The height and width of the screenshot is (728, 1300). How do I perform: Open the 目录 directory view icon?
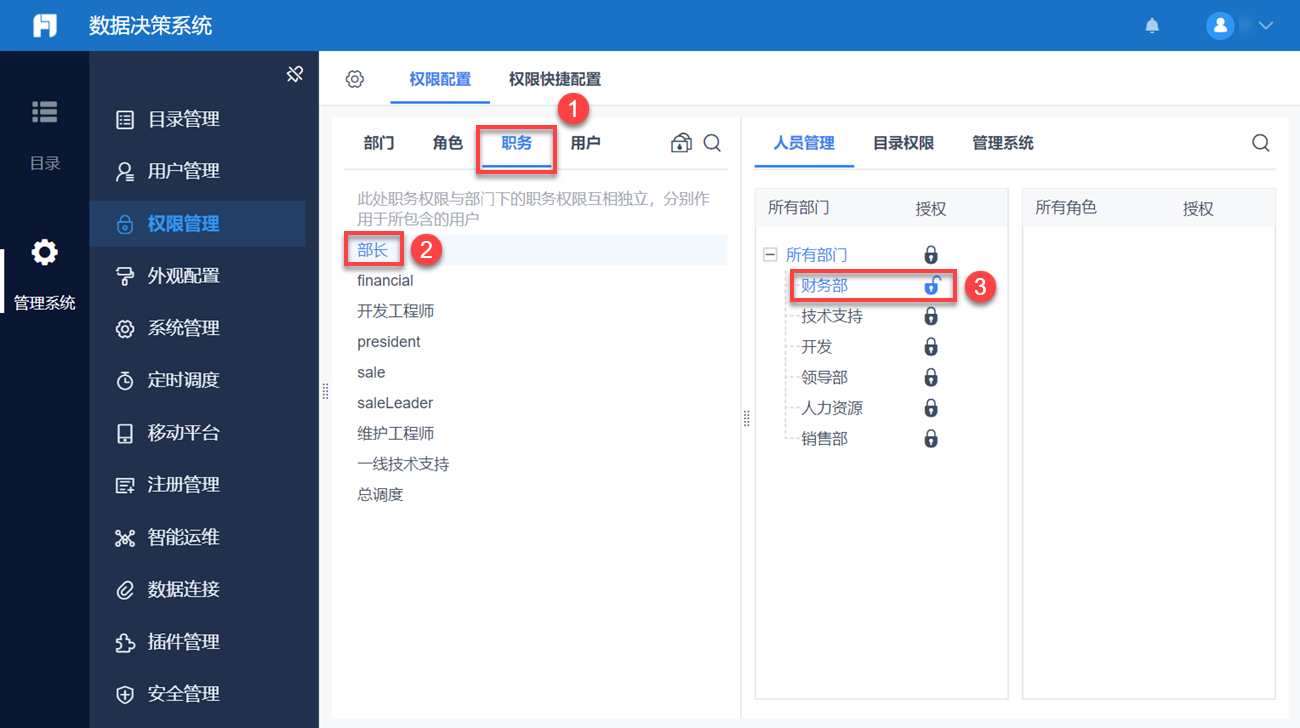pyautogui.click(x=44, y=112)
